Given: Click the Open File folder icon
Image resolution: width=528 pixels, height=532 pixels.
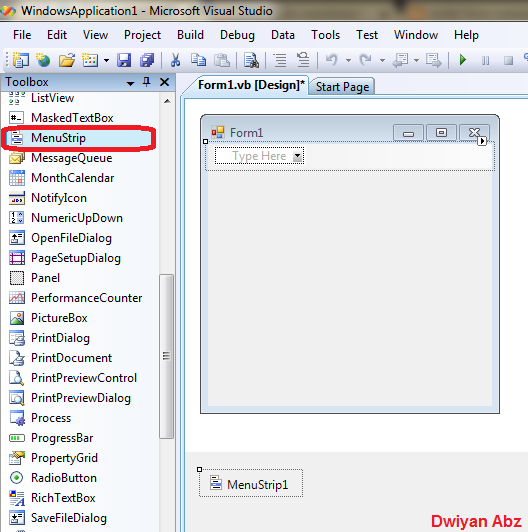Looking at the screenshot, I should pos(67,60).
